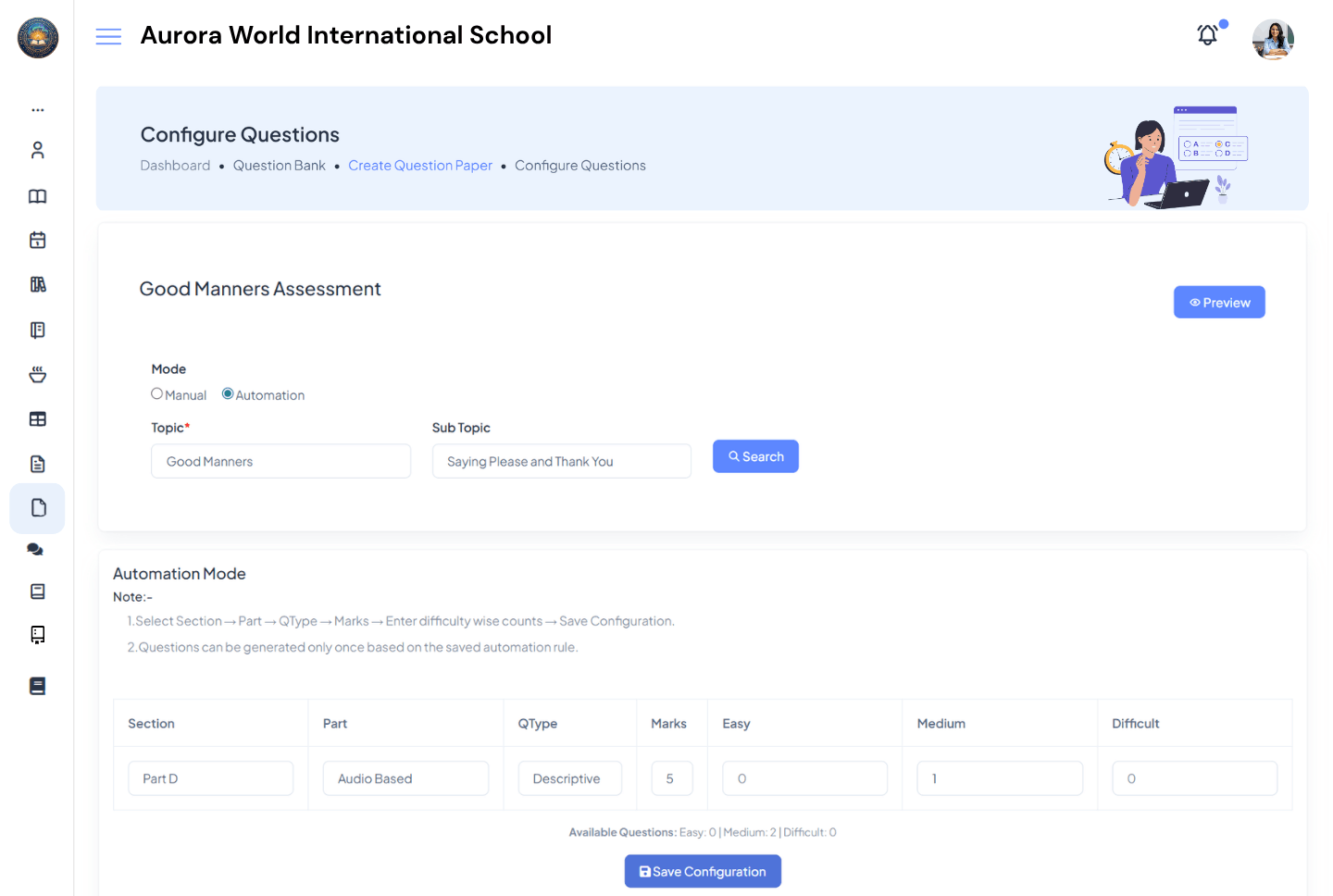Click the Aurora World school logo
Image resolution: width=1333 pixels, height=896 pixels.
coord(37,38)
